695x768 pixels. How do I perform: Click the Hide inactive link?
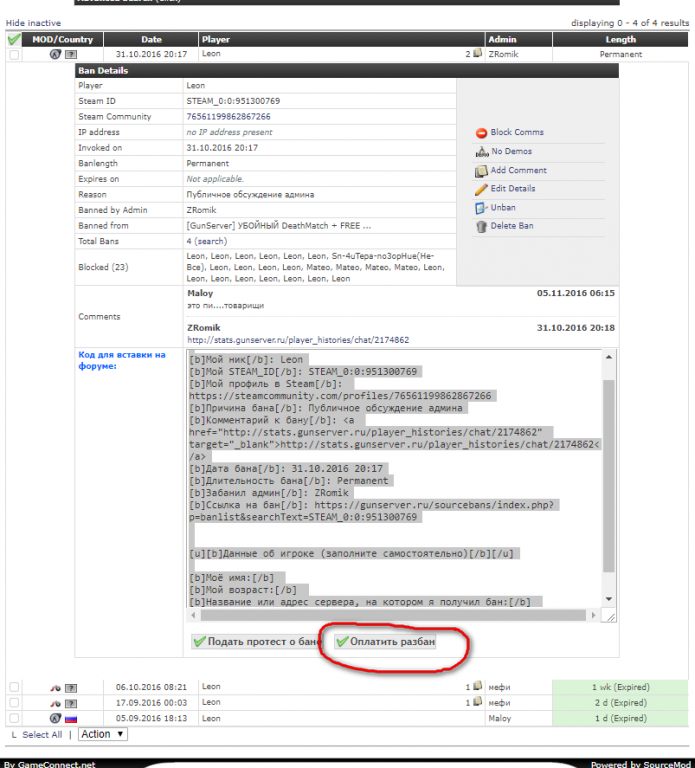[x=33, y=23]
